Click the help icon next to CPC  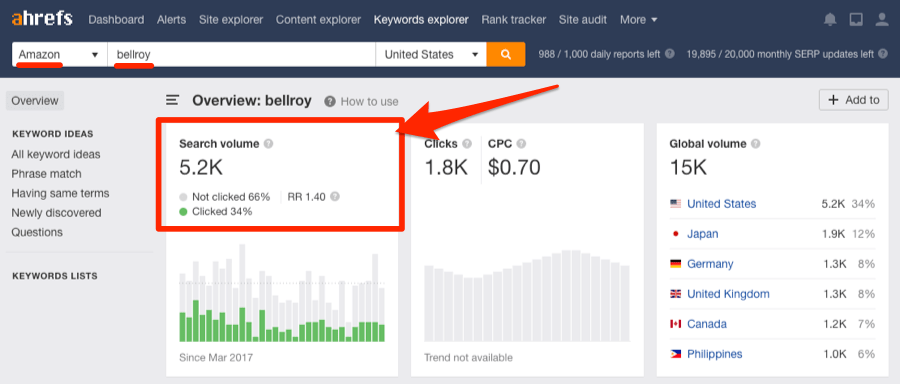coord(521,143)
